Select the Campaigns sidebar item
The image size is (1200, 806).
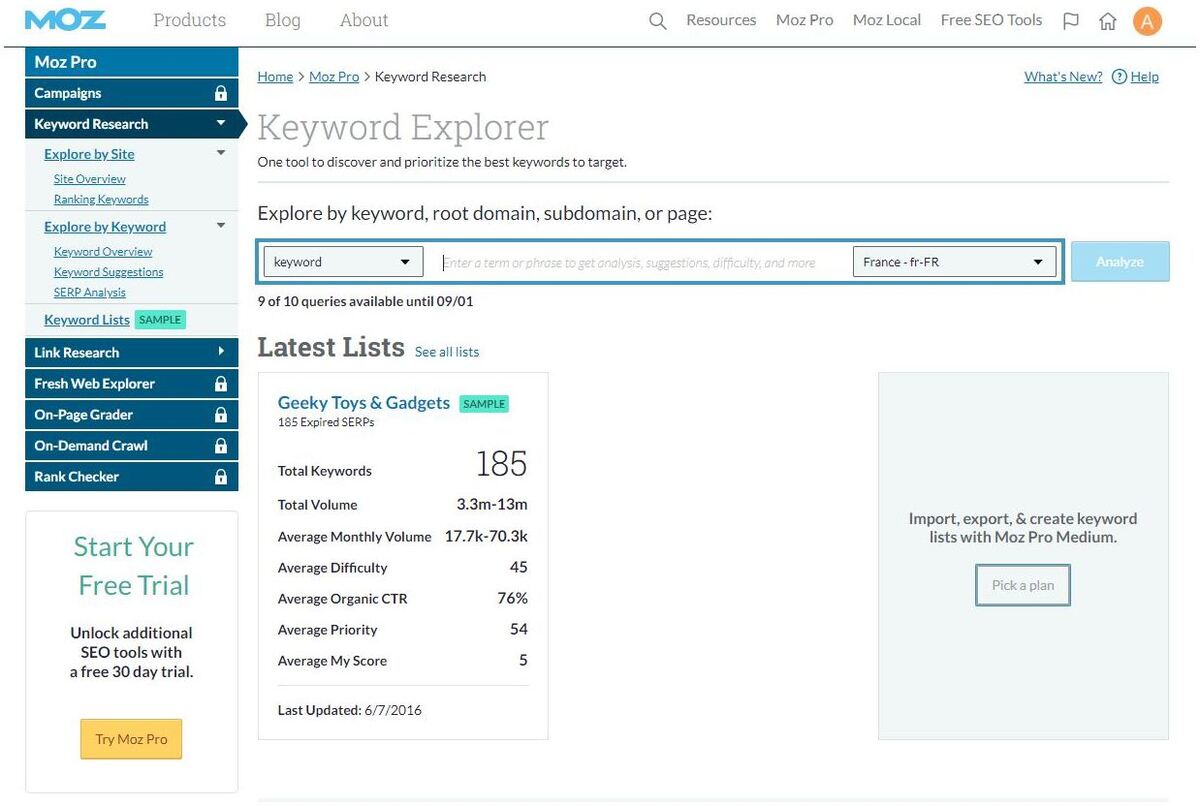(x=131, y=93)
